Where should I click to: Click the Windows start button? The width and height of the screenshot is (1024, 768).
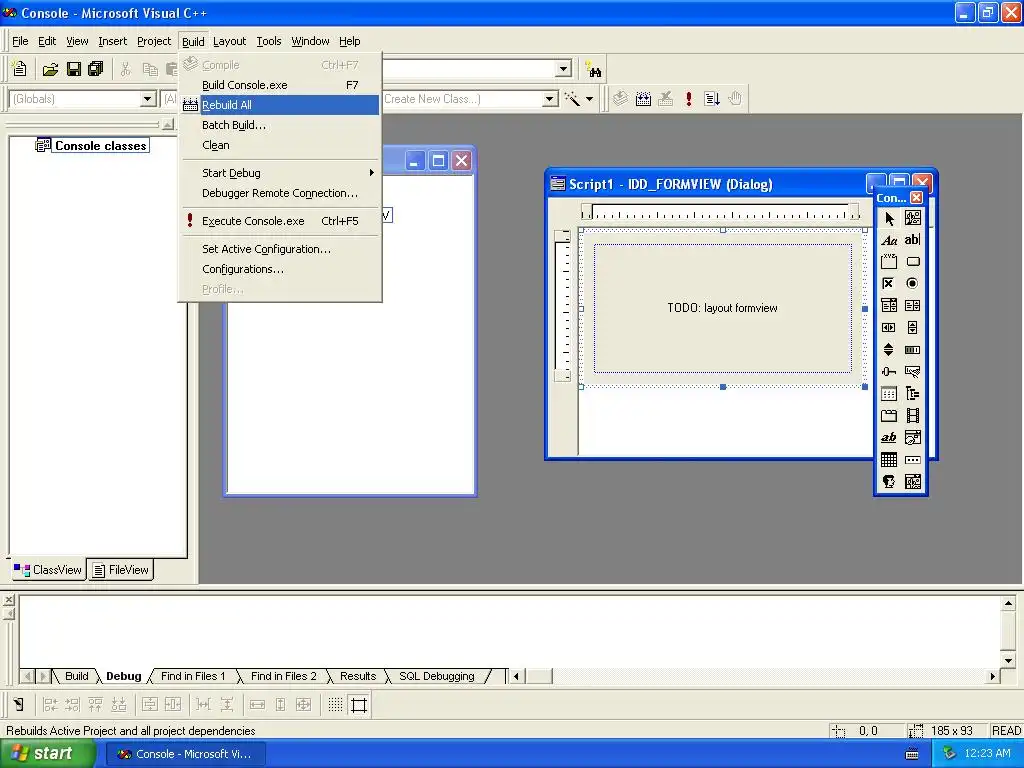tap(47, 754)
